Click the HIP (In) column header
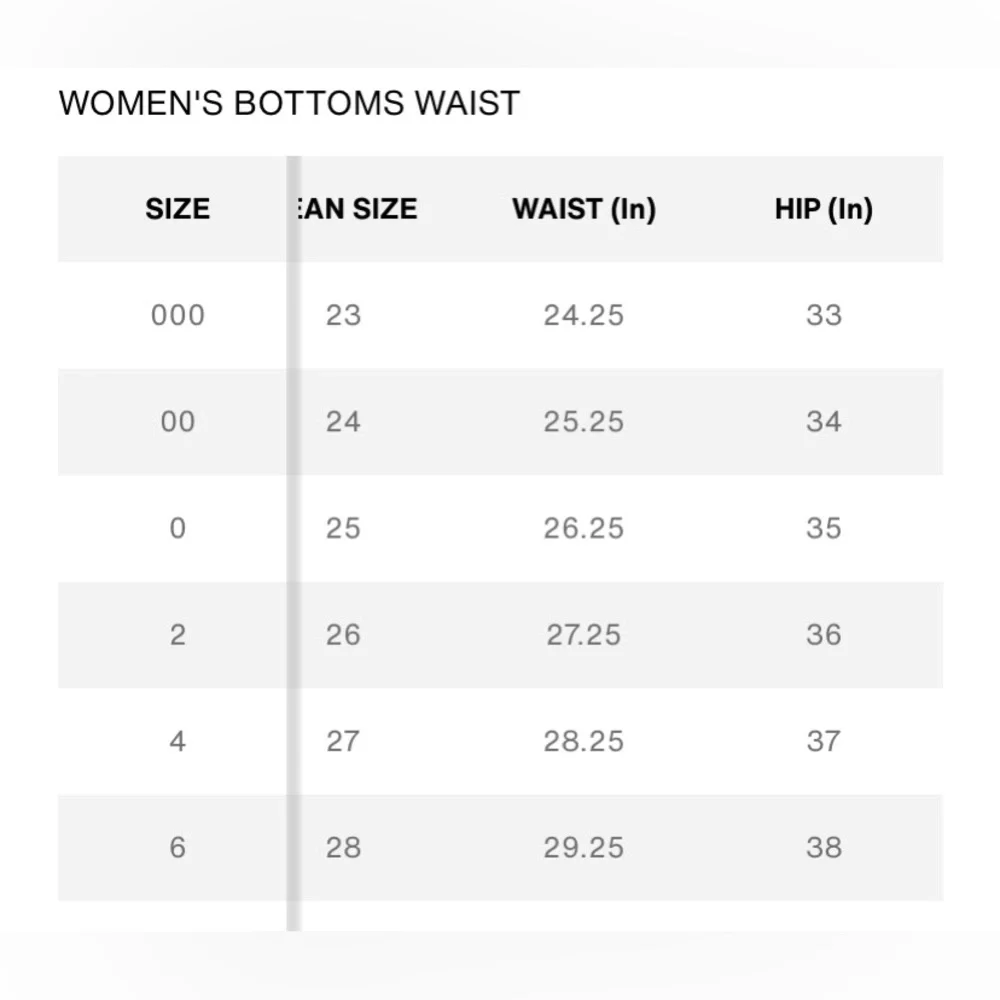The image size is (1000, 1000). [823, 209]
